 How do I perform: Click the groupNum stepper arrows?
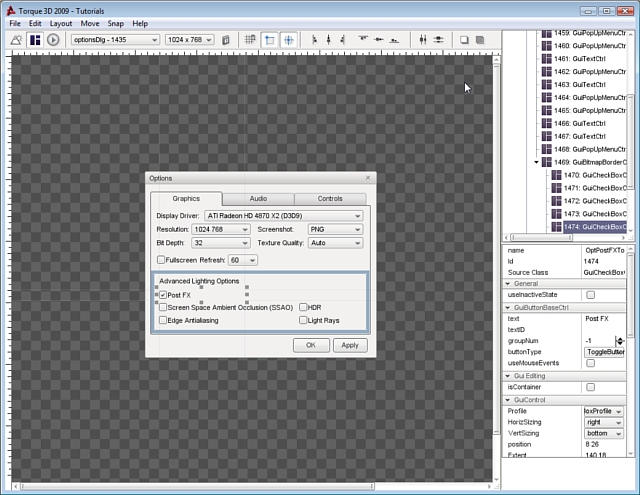click(x=619, y=341)
